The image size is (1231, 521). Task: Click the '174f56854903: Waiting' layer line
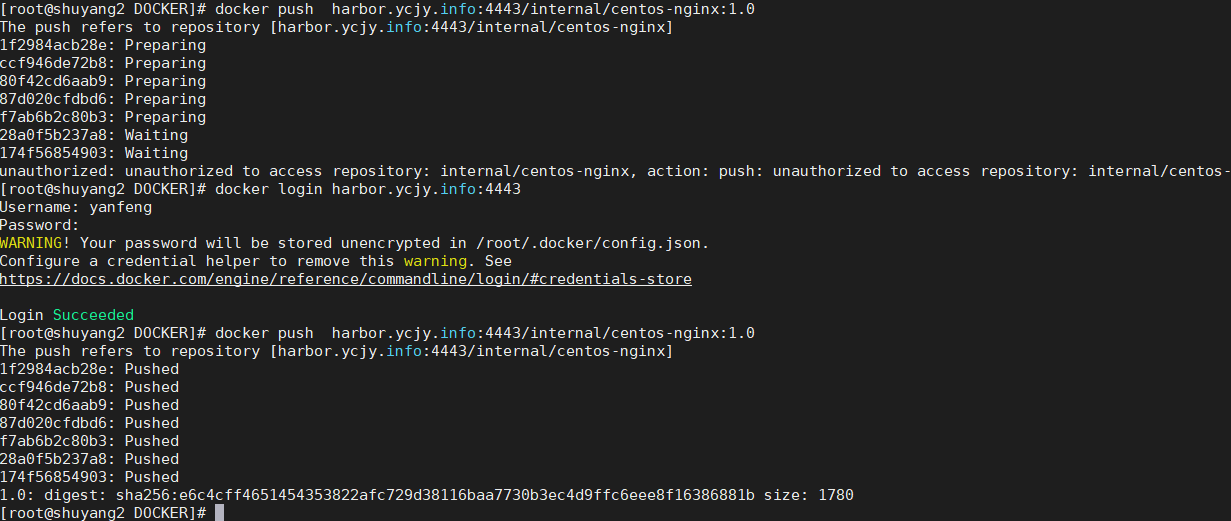tap(94, 153)
